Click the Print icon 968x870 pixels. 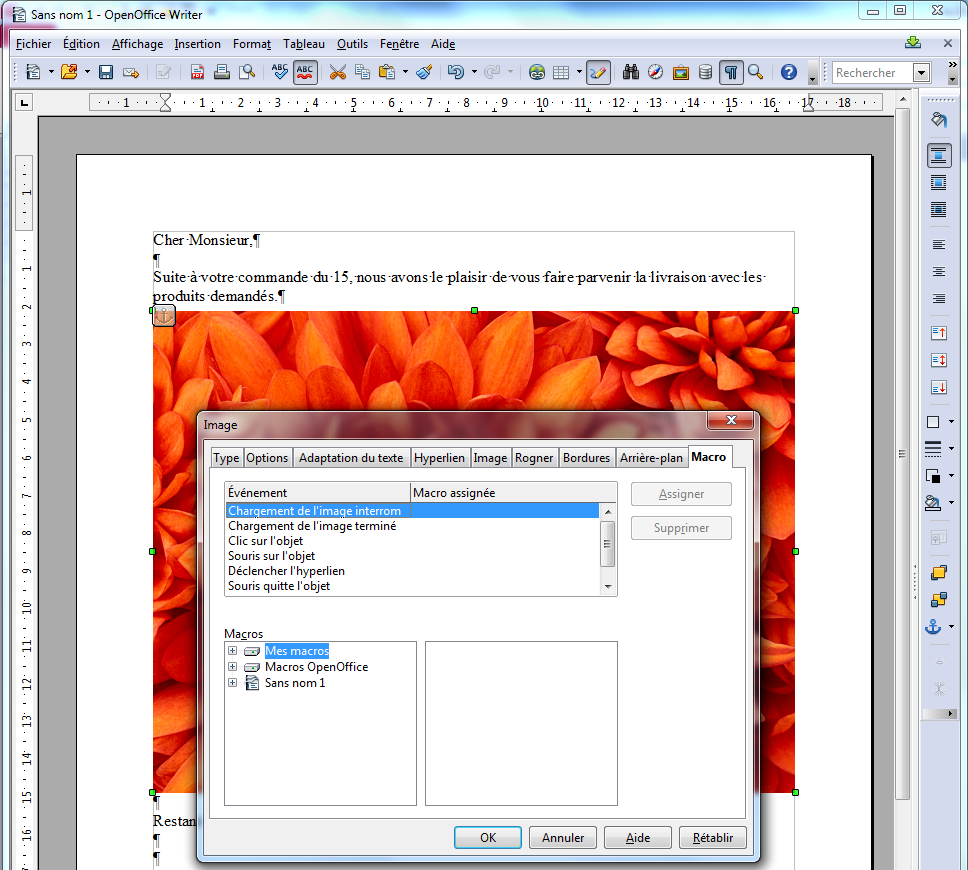(x=222, y=72)
